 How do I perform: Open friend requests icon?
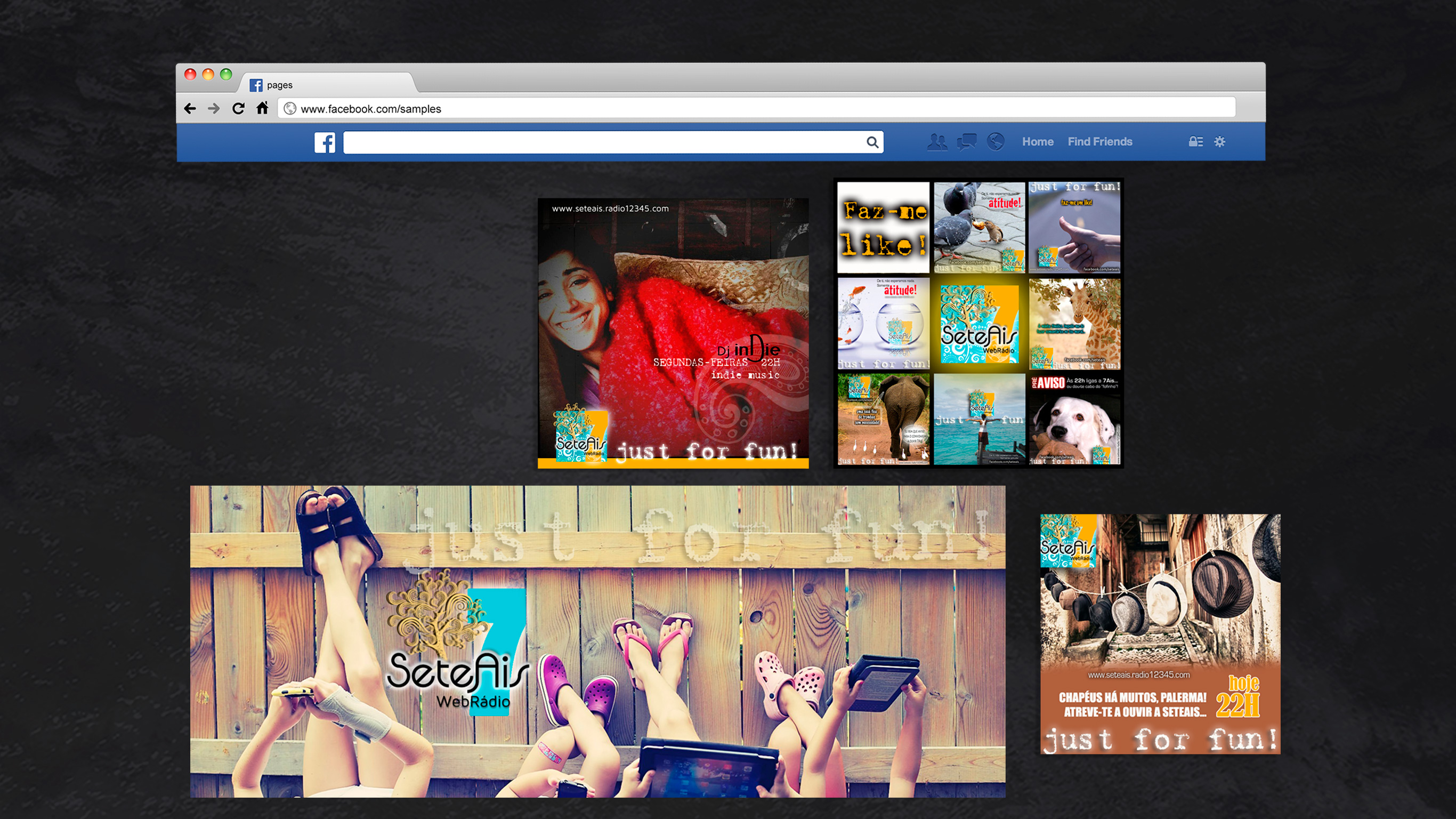[937, 142]
